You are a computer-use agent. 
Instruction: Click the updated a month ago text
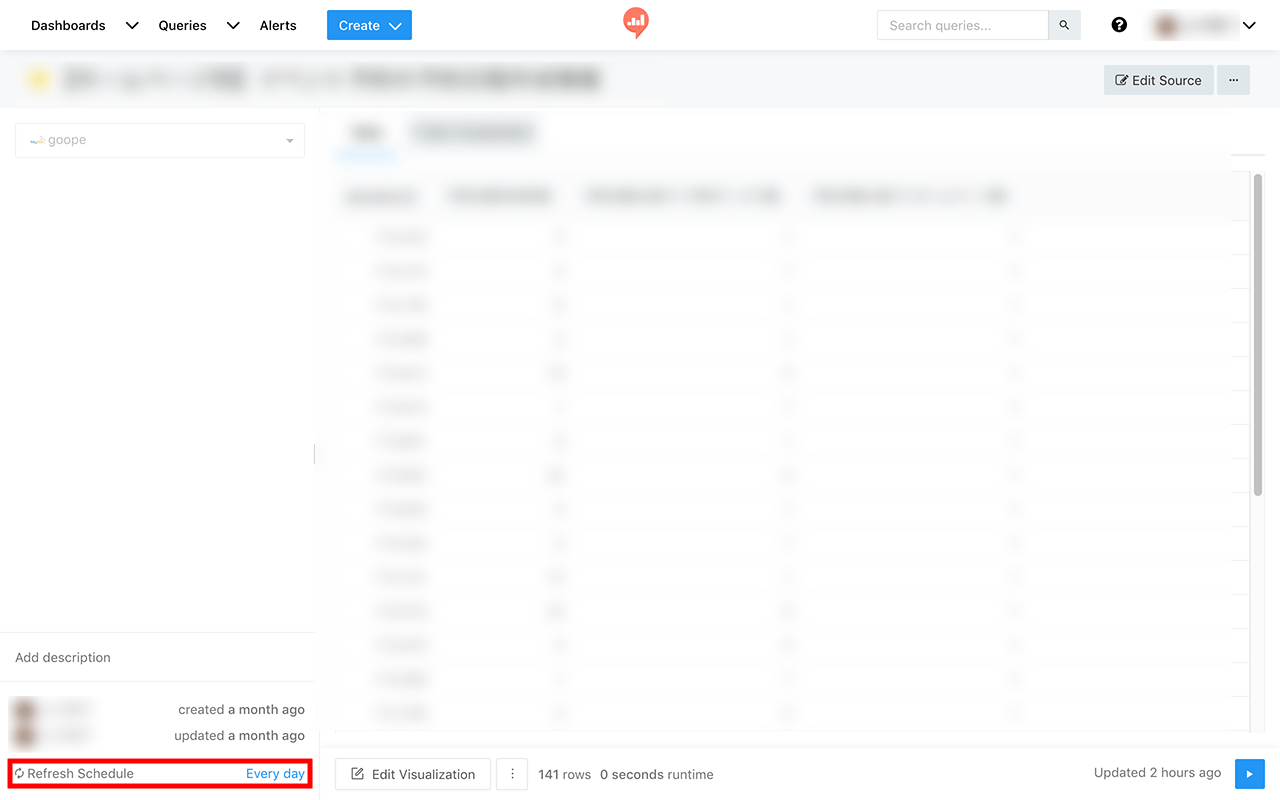tap(239, 735)
